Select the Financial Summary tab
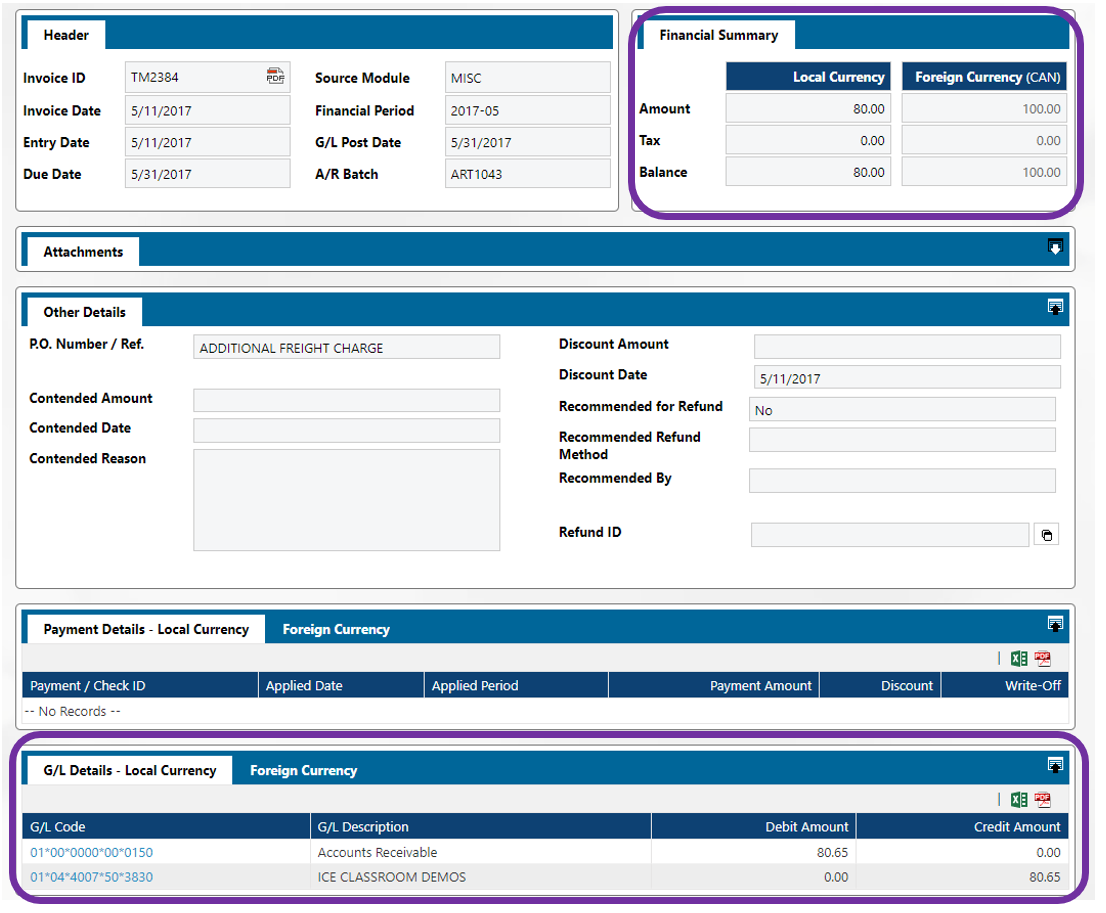 (x=718, y=35)
